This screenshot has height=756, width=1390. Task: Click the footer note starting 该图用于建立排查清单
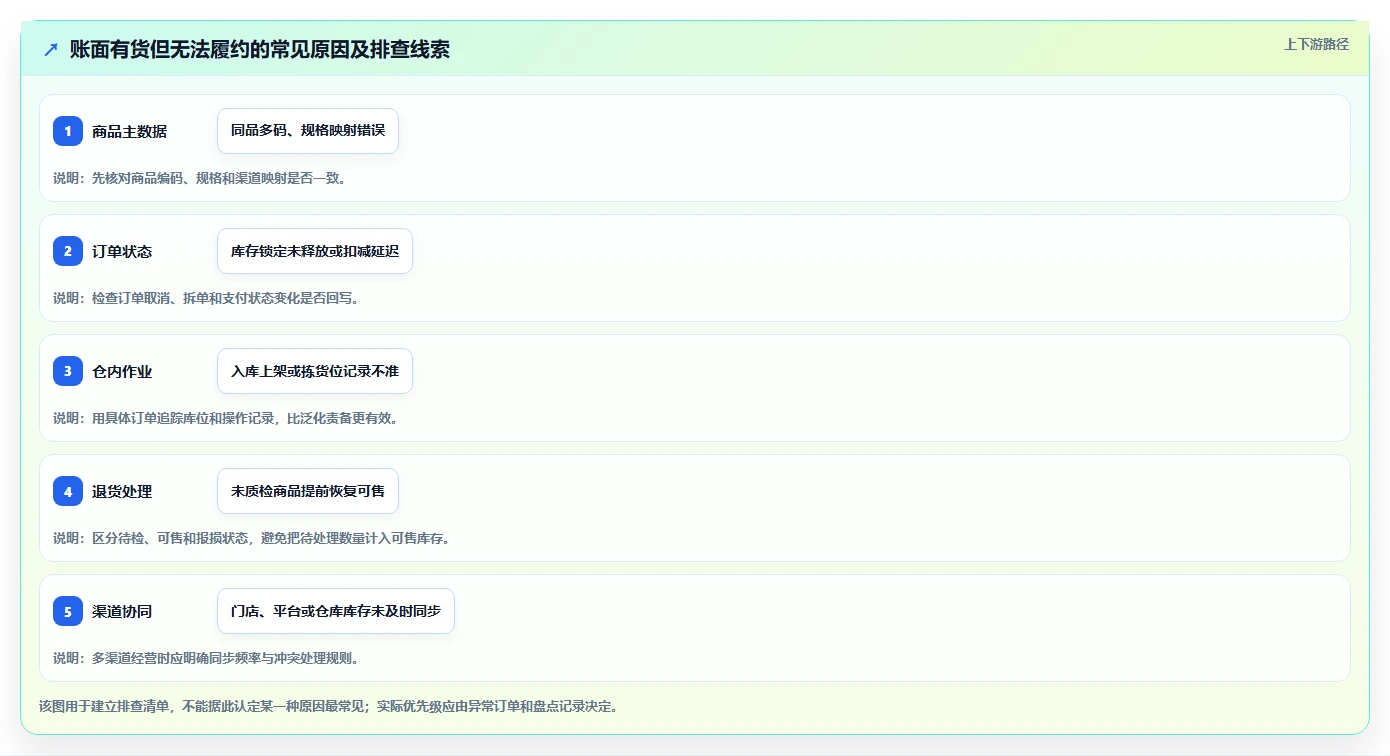328,706
